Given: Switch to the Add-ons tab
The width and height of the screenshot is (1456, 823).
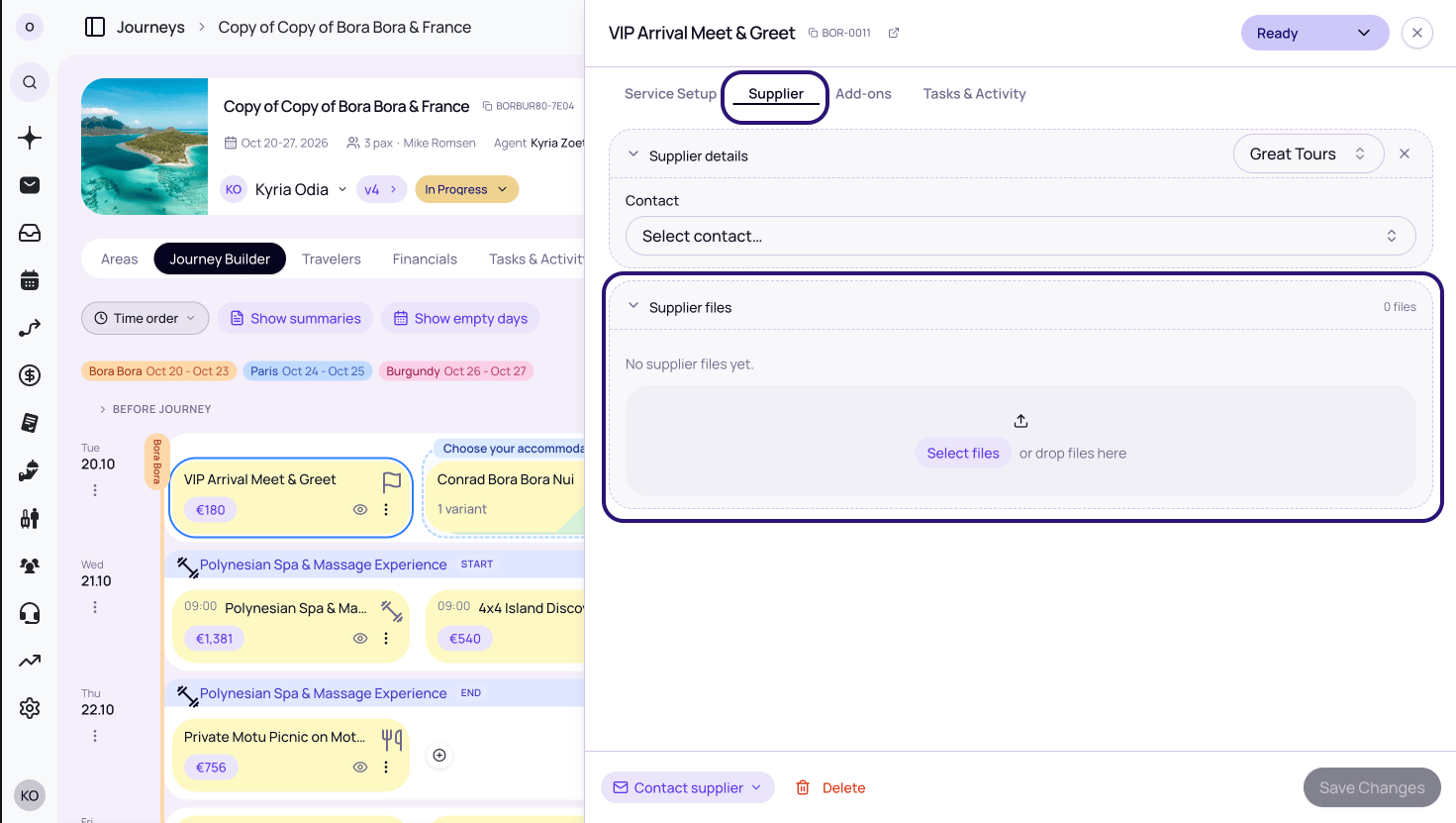Looking at the screenshot, I should pos(863,94).
